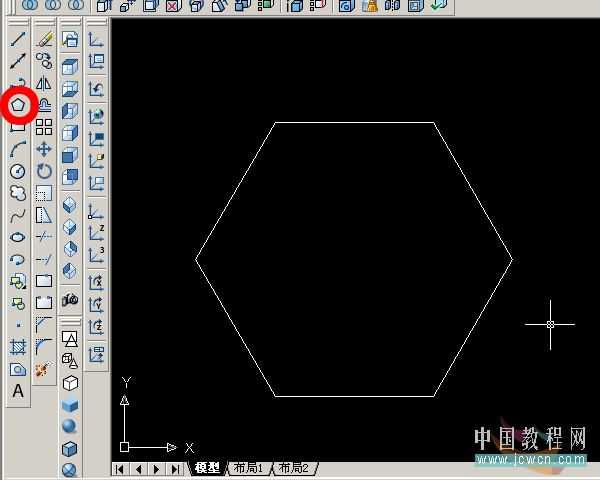
Task: Switch to the 布局1 tab
Action: tap(249, 468)
